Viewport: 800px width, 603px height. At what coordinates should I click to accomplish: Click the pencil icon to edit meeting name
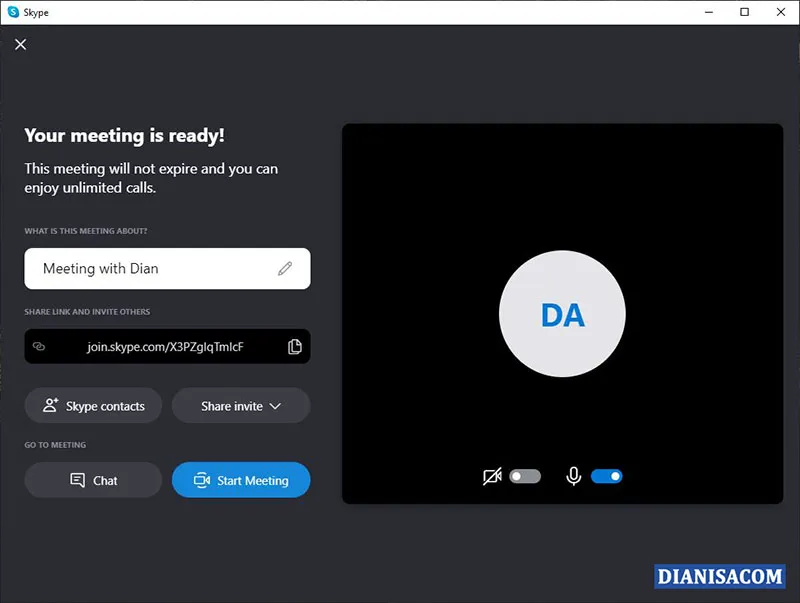(285, 268)
